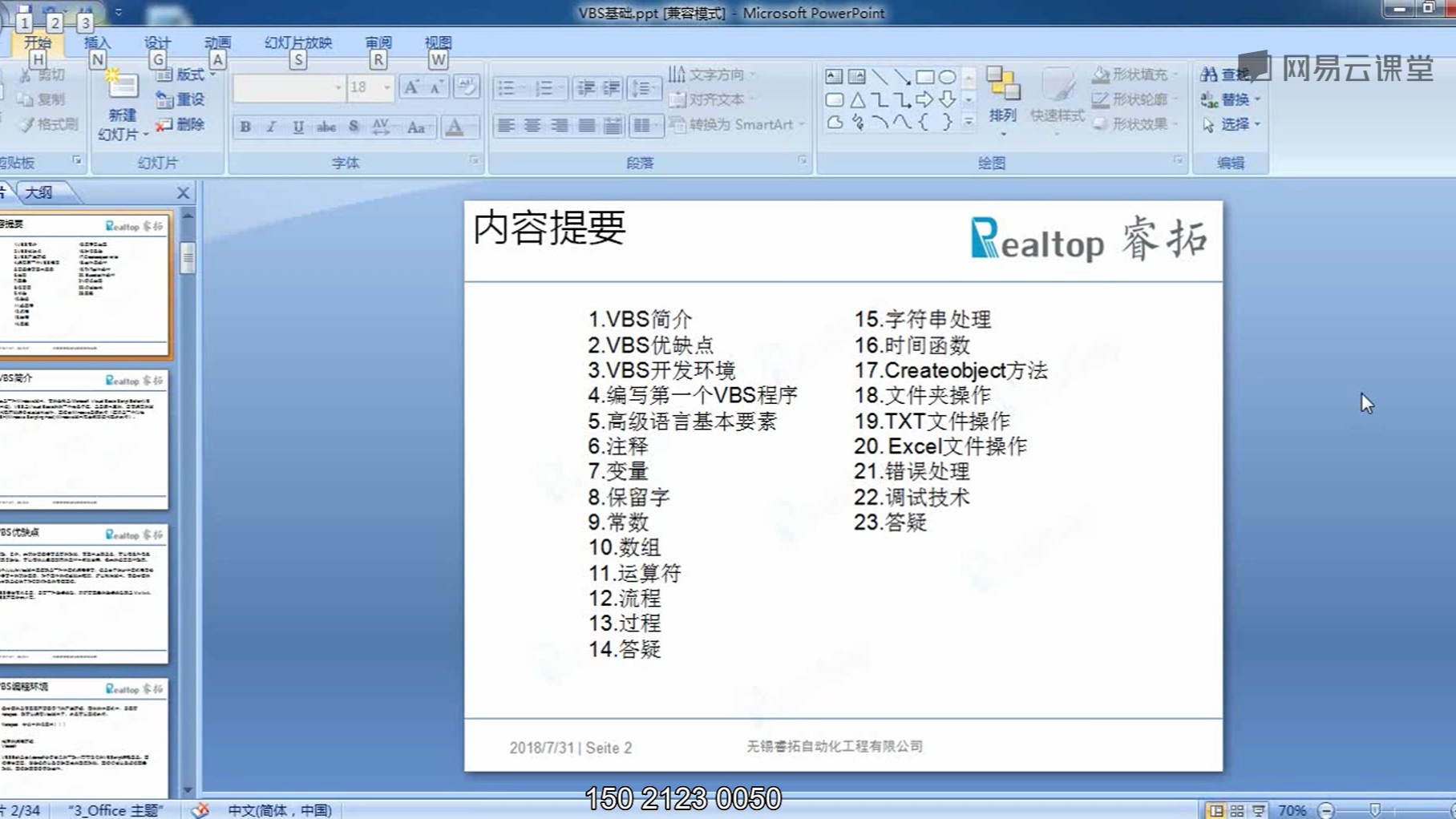Increase list indent level icon

click(x=611, y=87)
